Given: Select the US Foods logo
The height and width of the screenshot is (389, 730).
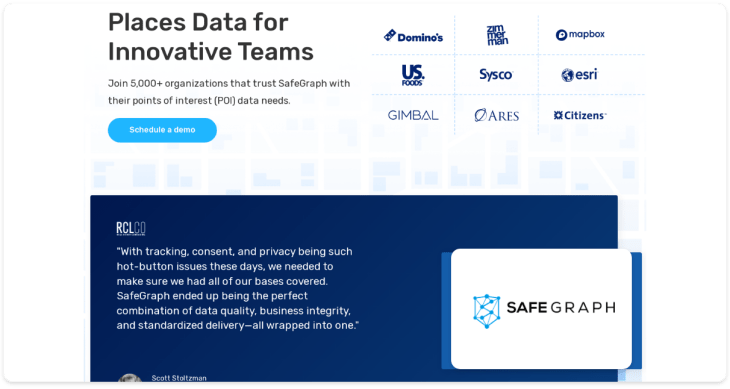Looking at the screenshot, I should [x=412, y=75].
